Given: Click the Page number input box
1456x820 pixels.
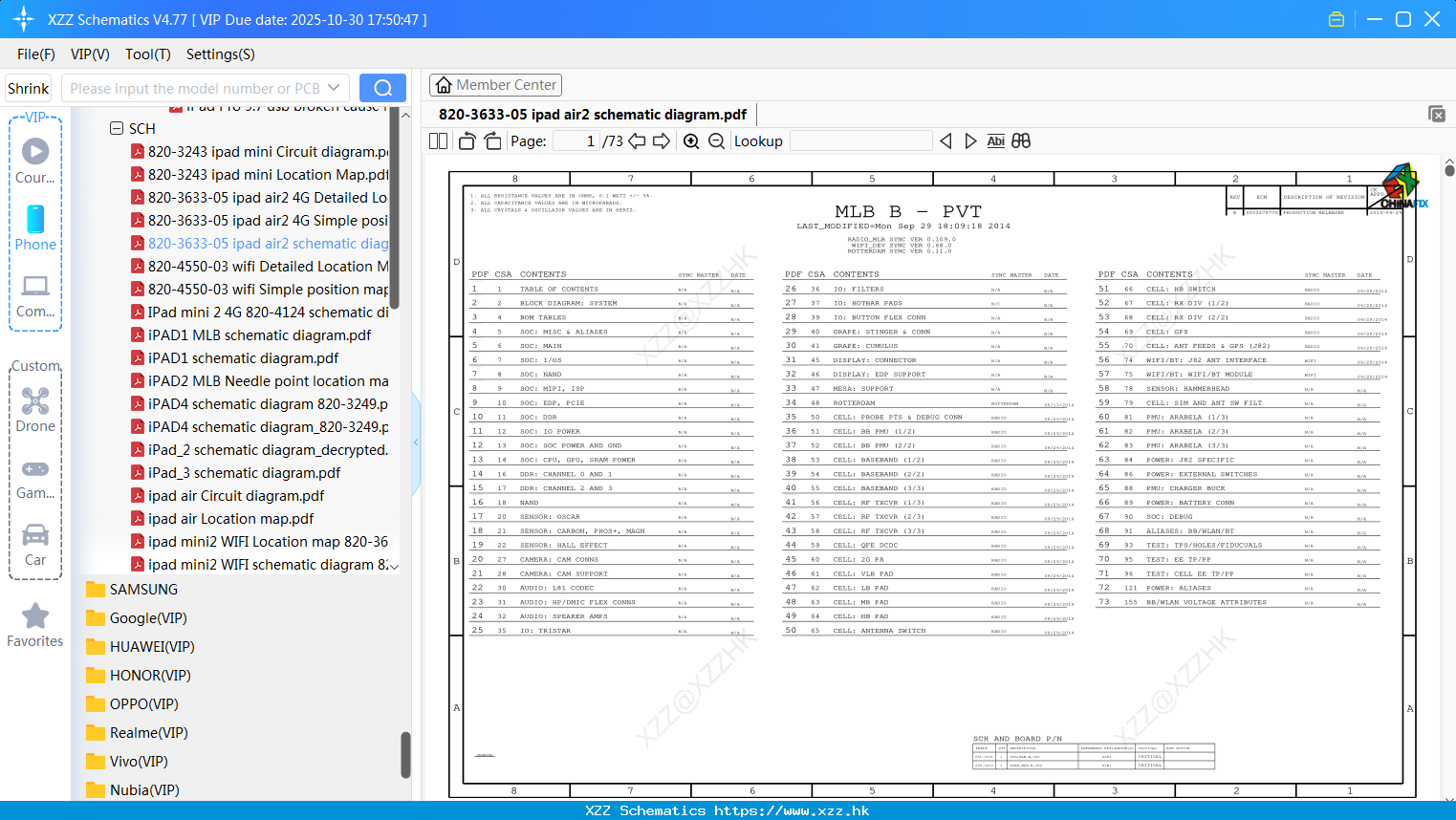Looking at the screenshot, I should [x=576, y=141].
